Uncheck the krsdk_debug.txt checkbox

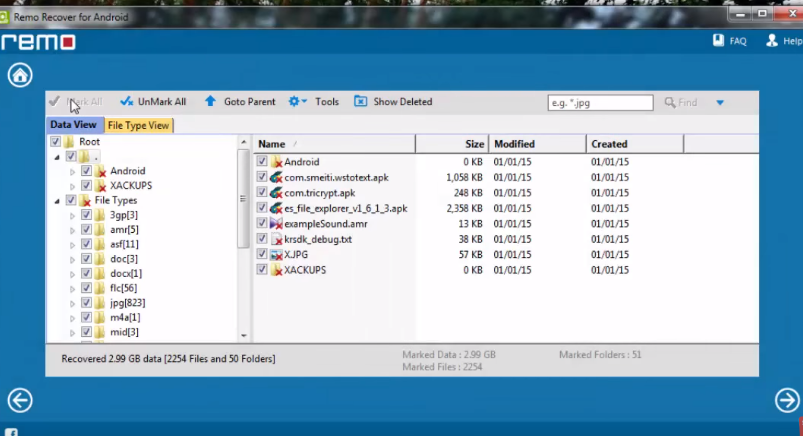(262, 239)
